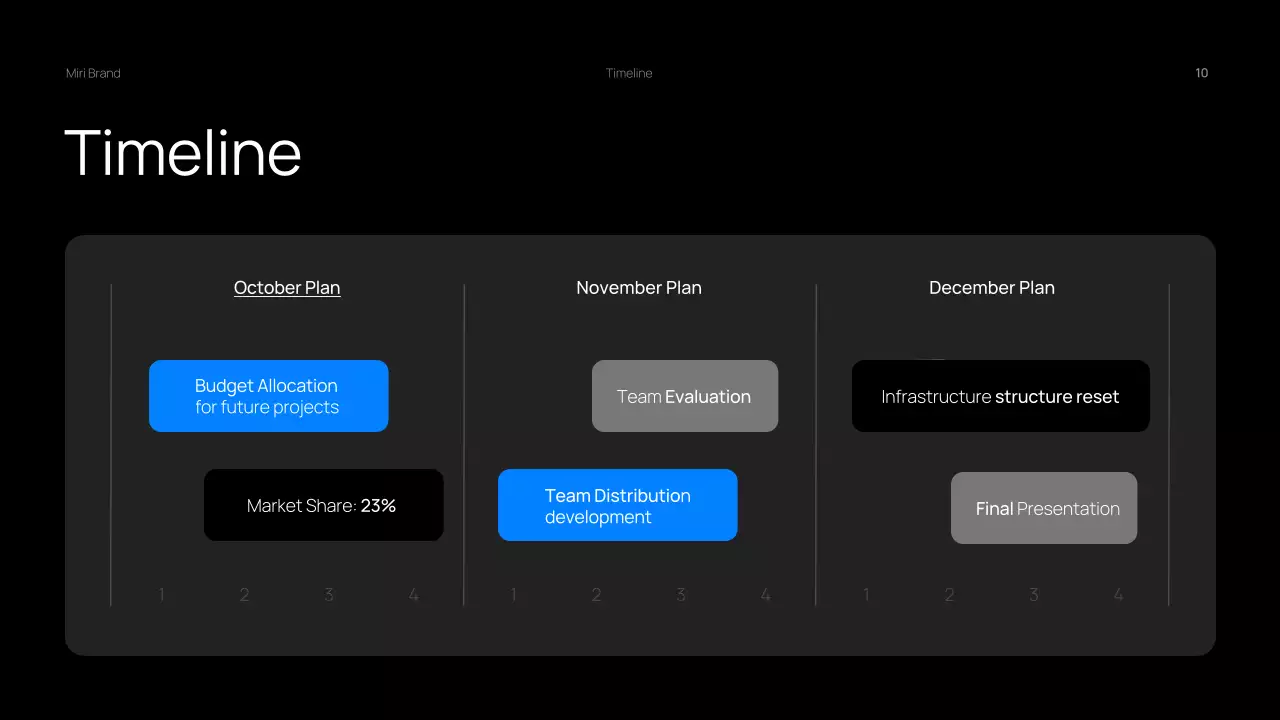The height and width of the screenshot is (720, 1280).
Task: Click week 2 marker in November
Action: pos(596,595)
